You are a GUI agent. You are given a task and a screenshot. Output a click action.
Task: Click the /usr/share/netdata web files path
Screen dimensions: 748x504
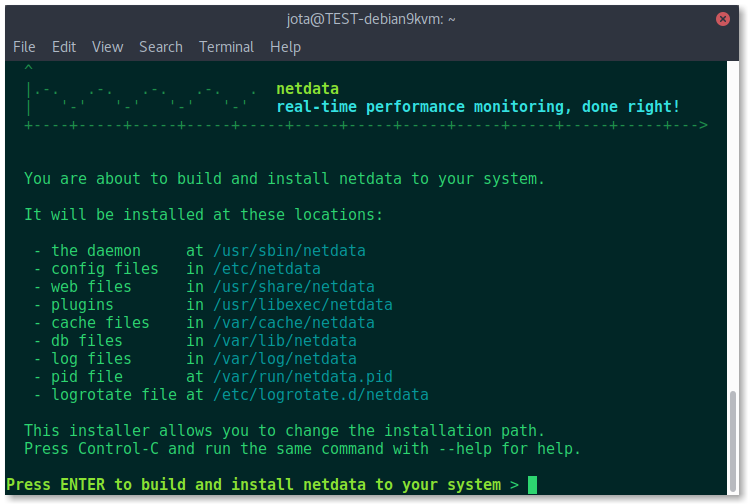(x=294, y=287)
